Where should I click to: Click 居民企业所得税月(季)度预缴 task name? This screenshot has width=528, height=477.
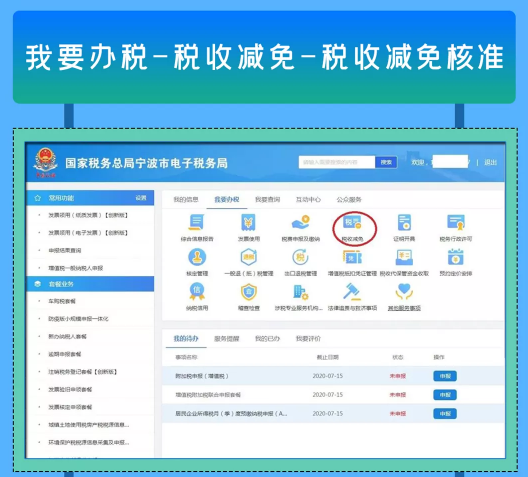[231, 413]
